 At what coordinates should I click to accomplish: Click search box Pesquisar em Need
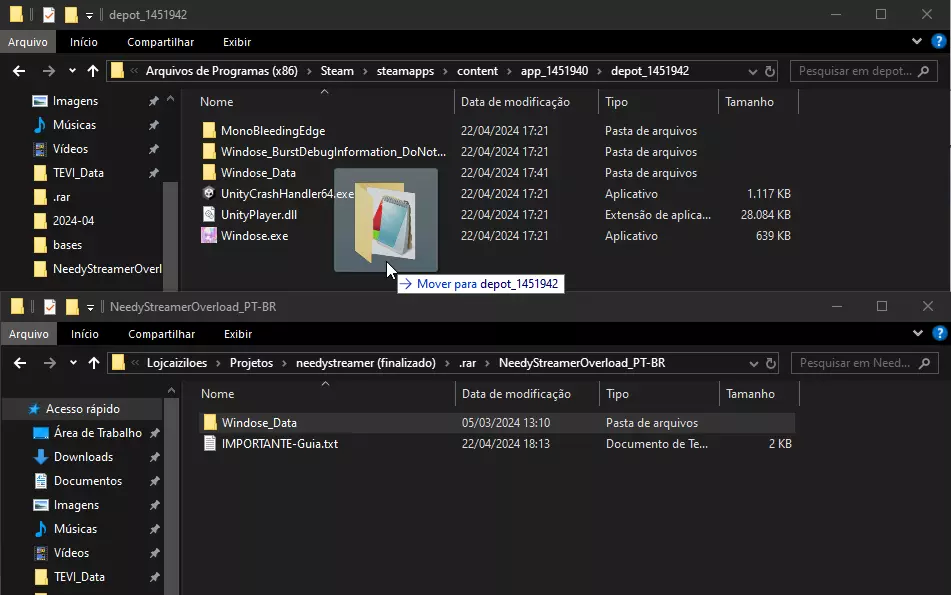tap(864, 363)
